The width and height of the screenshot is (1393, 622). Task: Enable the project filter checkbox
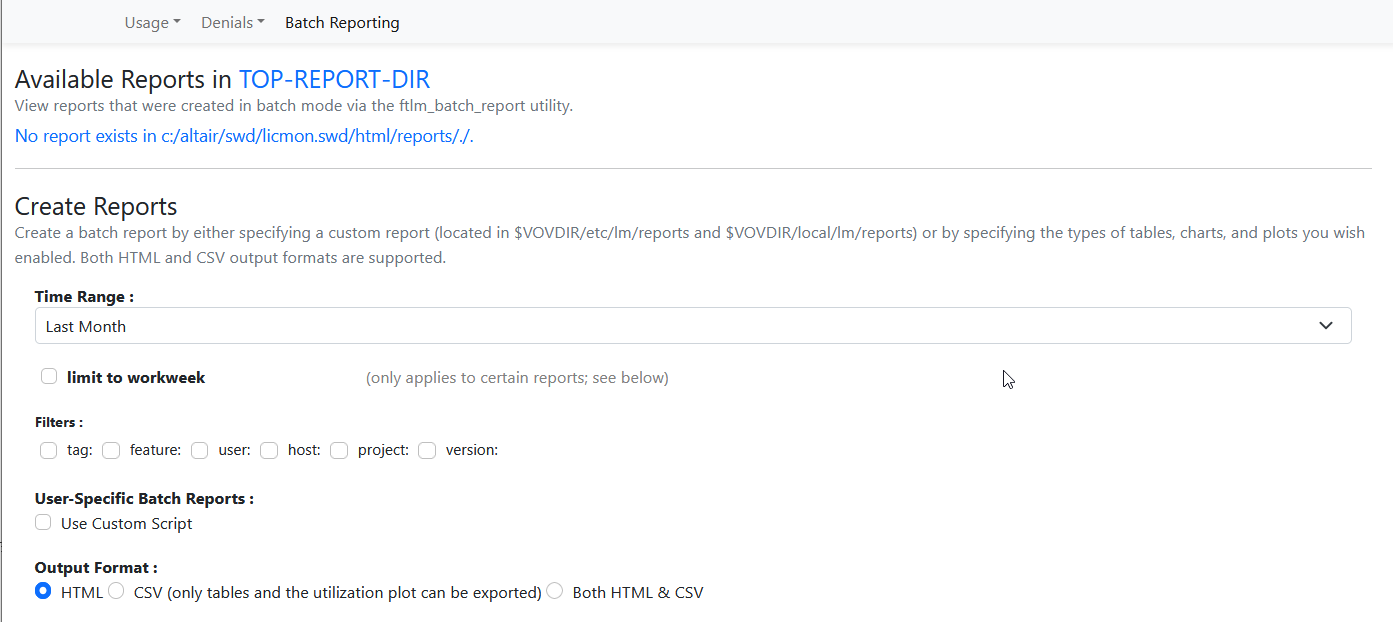click(338, 450)
